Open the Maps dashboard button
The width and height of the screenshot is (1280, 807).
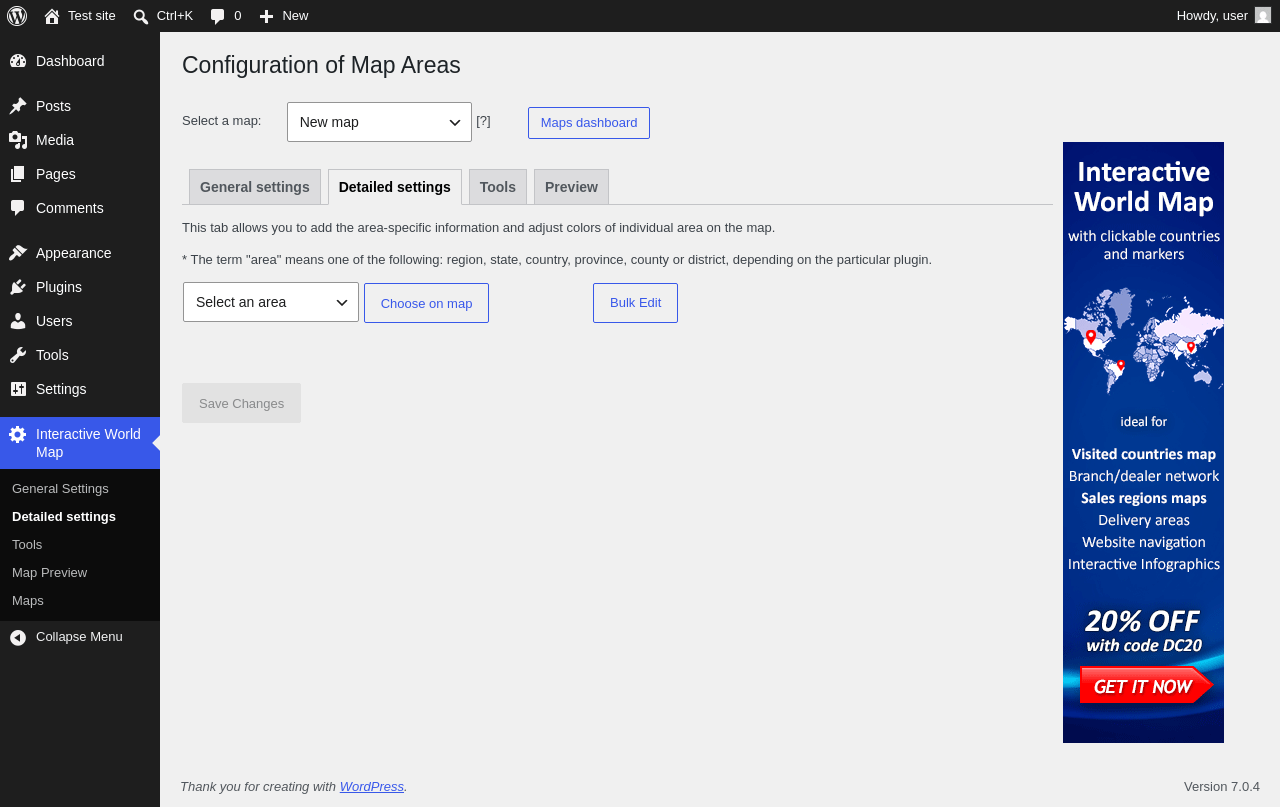click(x=589, y=123)
